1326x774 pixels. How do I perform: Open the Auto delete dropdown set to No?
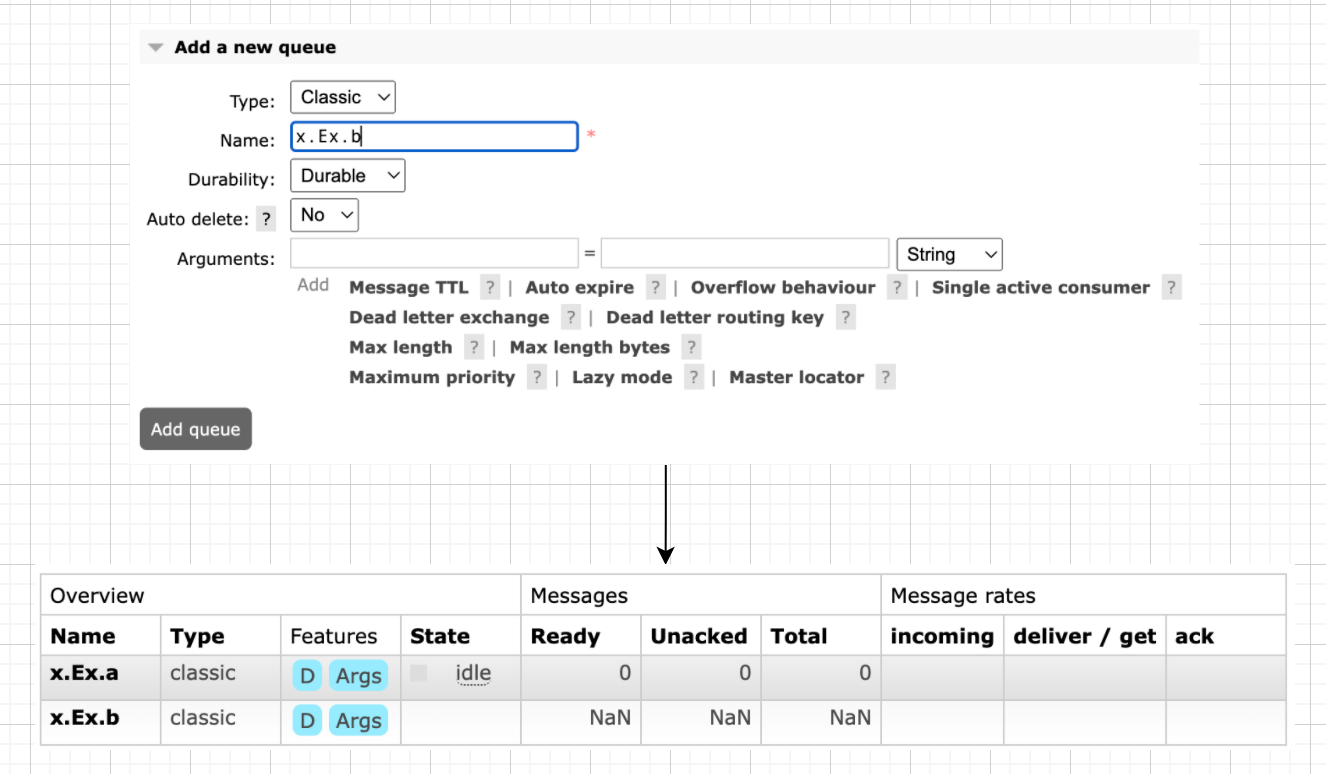coord(325,215)
